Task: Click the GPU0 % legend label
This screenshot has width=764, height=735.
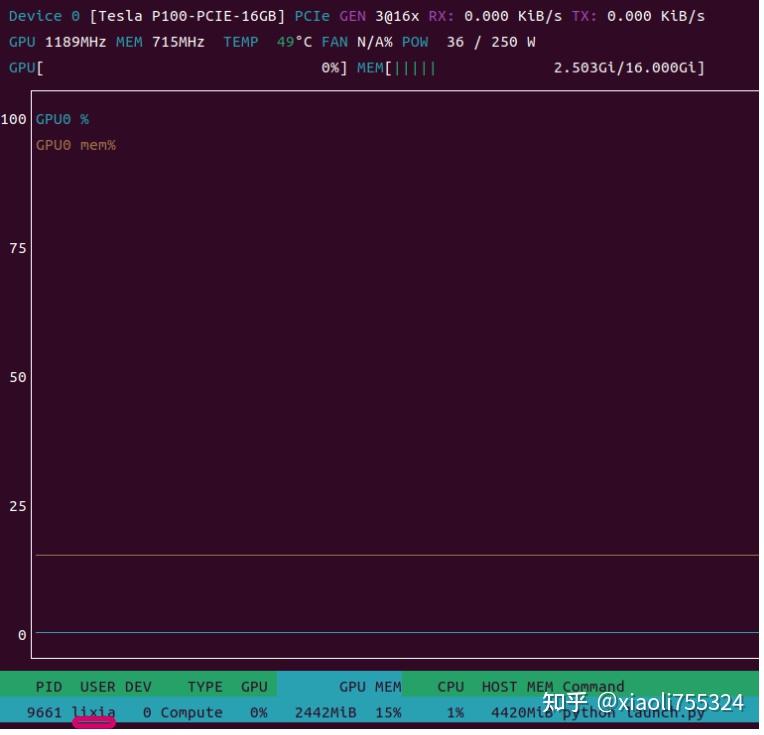Action: pos(62,119)
